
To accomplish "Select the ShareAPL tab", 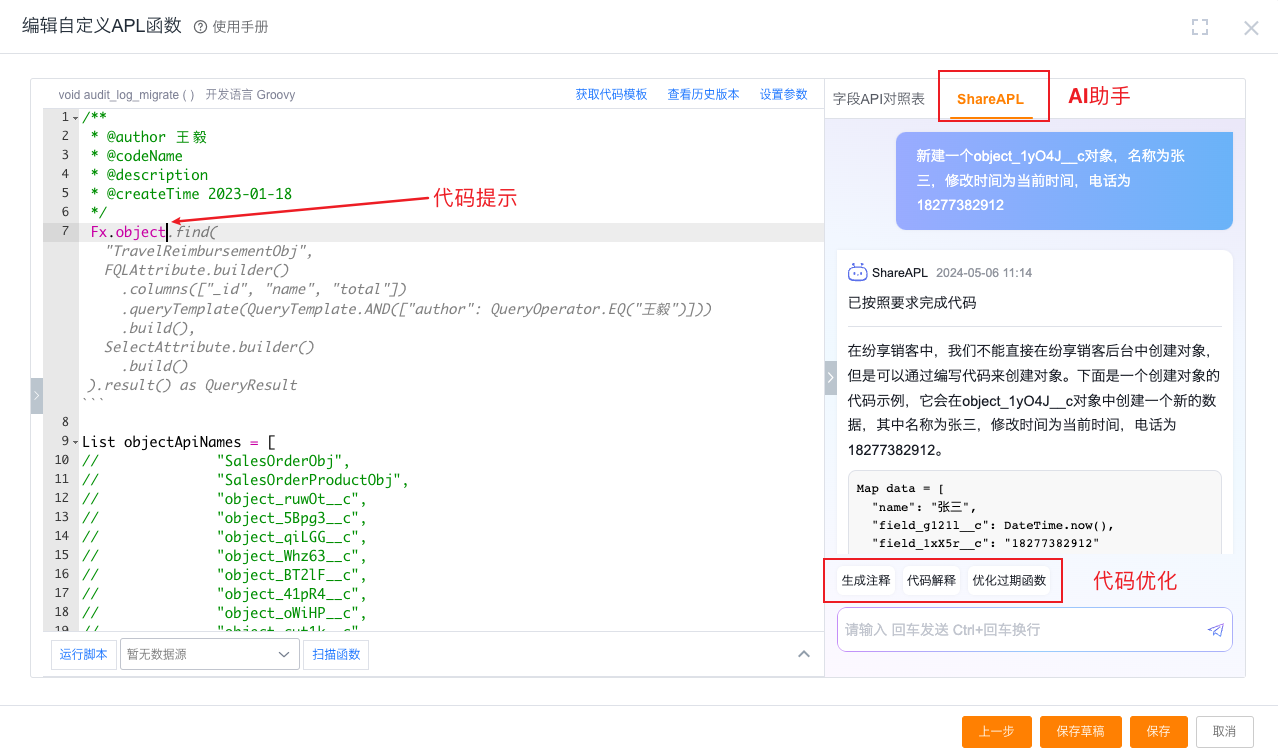I will click(990, 99).
